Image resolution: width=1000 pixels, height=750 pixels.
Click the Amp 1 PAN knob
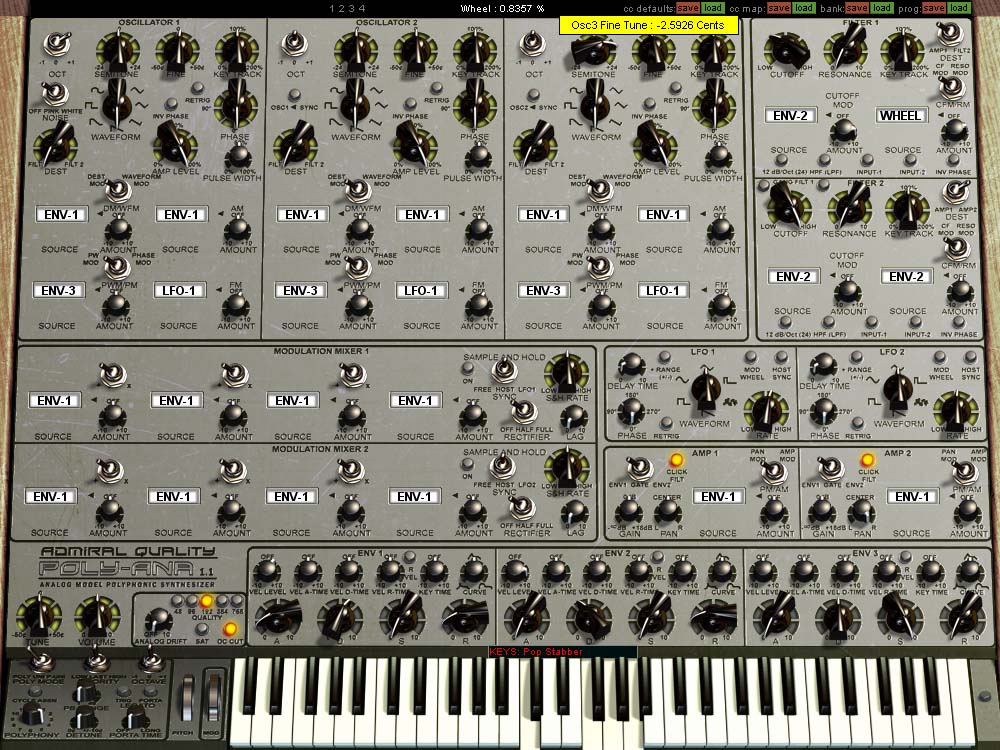click(x=668, y=511)
